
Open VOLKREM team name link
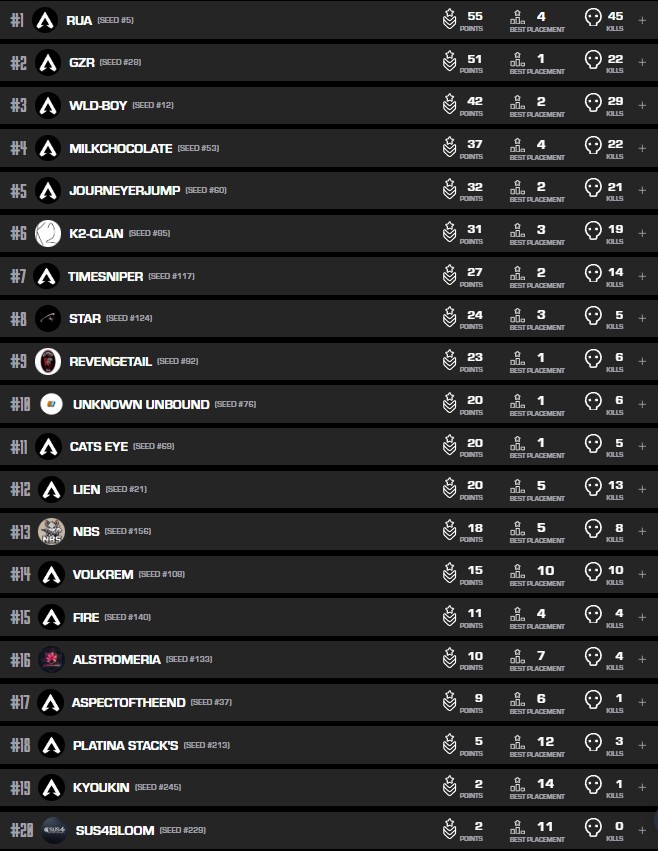[x=101, y=574]
